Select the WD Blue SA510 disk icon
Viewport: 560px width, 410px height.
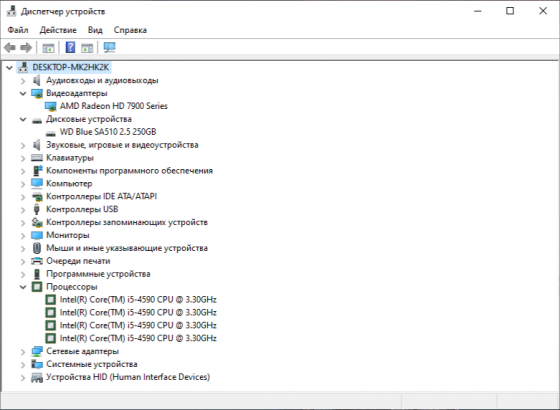point(51,133)
